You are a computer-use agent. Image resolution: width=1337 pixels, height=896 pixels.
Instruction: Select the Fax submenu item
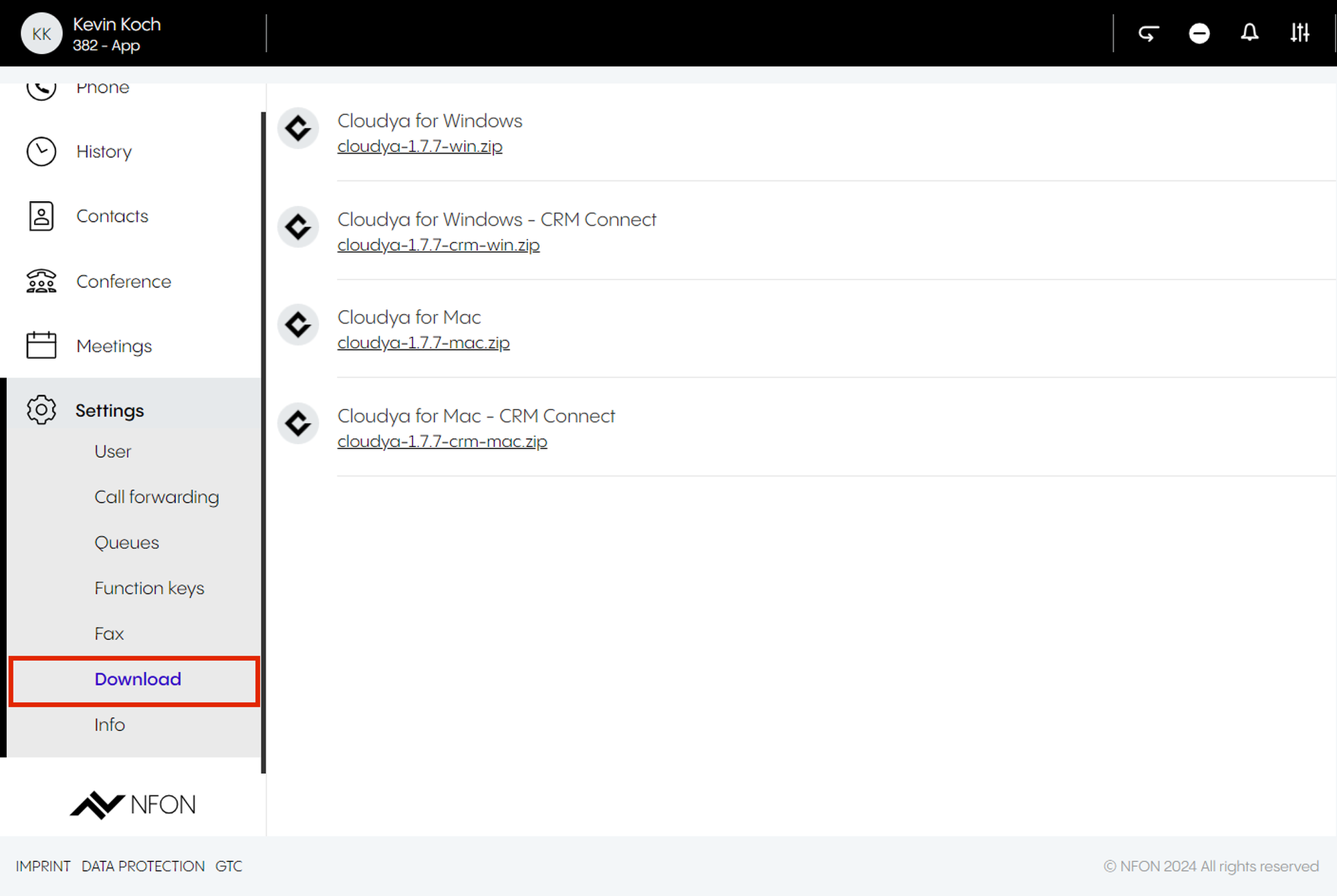tap(109, 633)
